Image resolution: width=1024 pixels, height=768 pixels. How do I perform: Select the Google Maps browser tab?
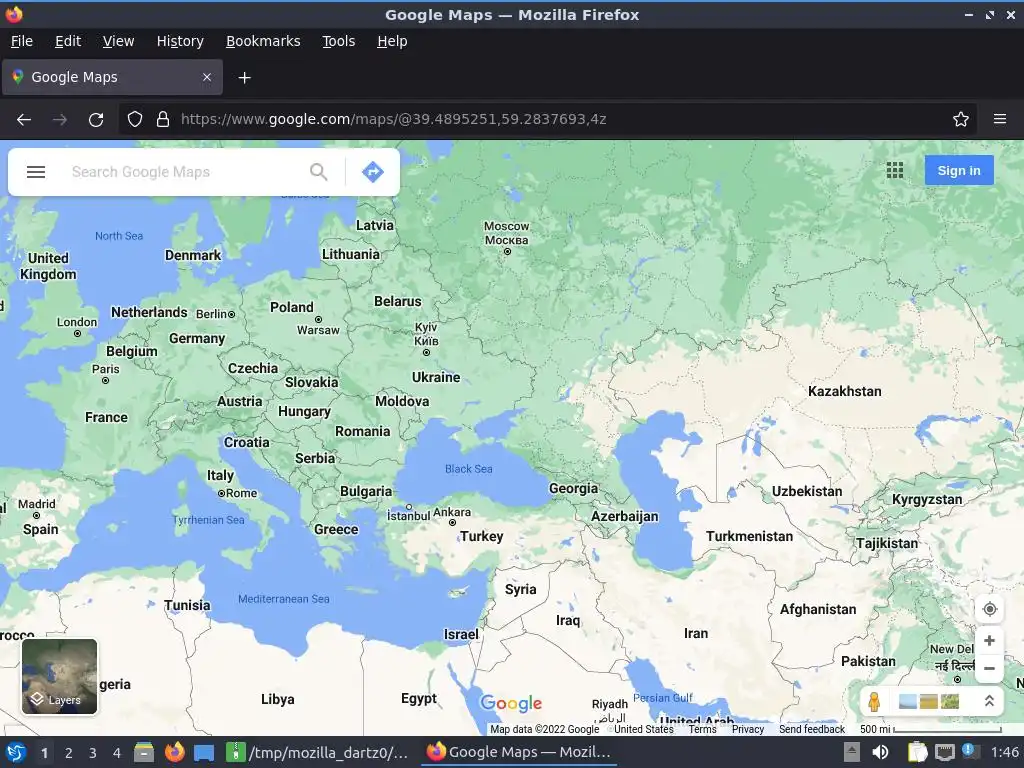click(112, 77)
